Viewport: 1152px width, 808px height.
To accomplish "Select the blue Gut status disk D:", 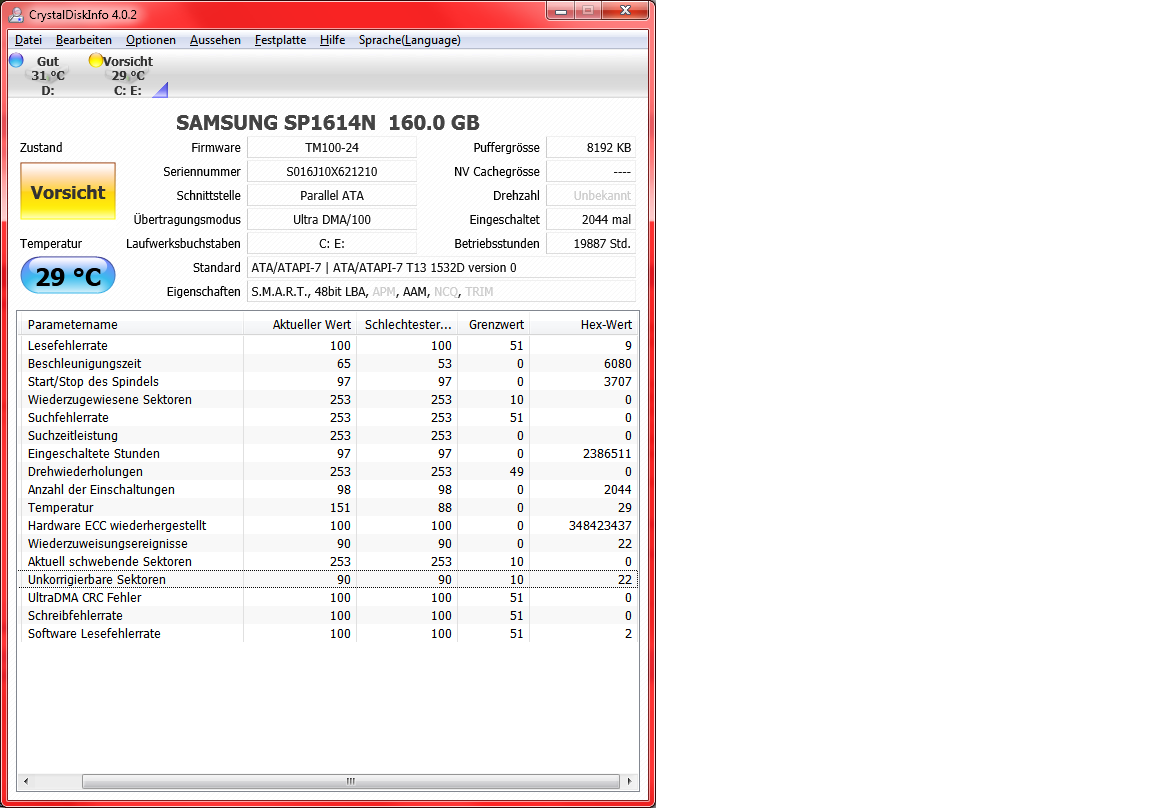I will [x=40, y=75].
